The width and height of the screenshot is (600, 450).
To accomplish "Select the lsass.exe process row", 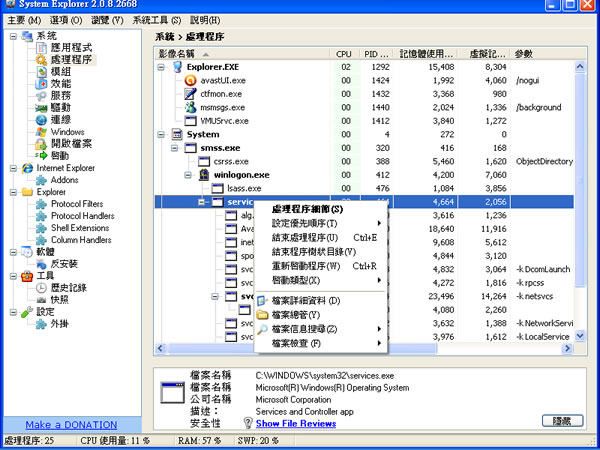I will (x=364, y=189).
